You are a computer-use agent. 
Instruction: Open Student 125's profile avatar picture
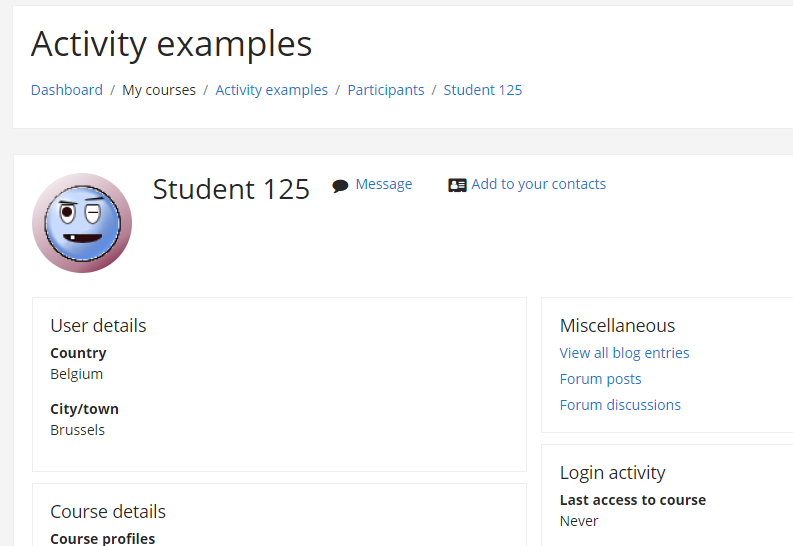coord(82,223)
